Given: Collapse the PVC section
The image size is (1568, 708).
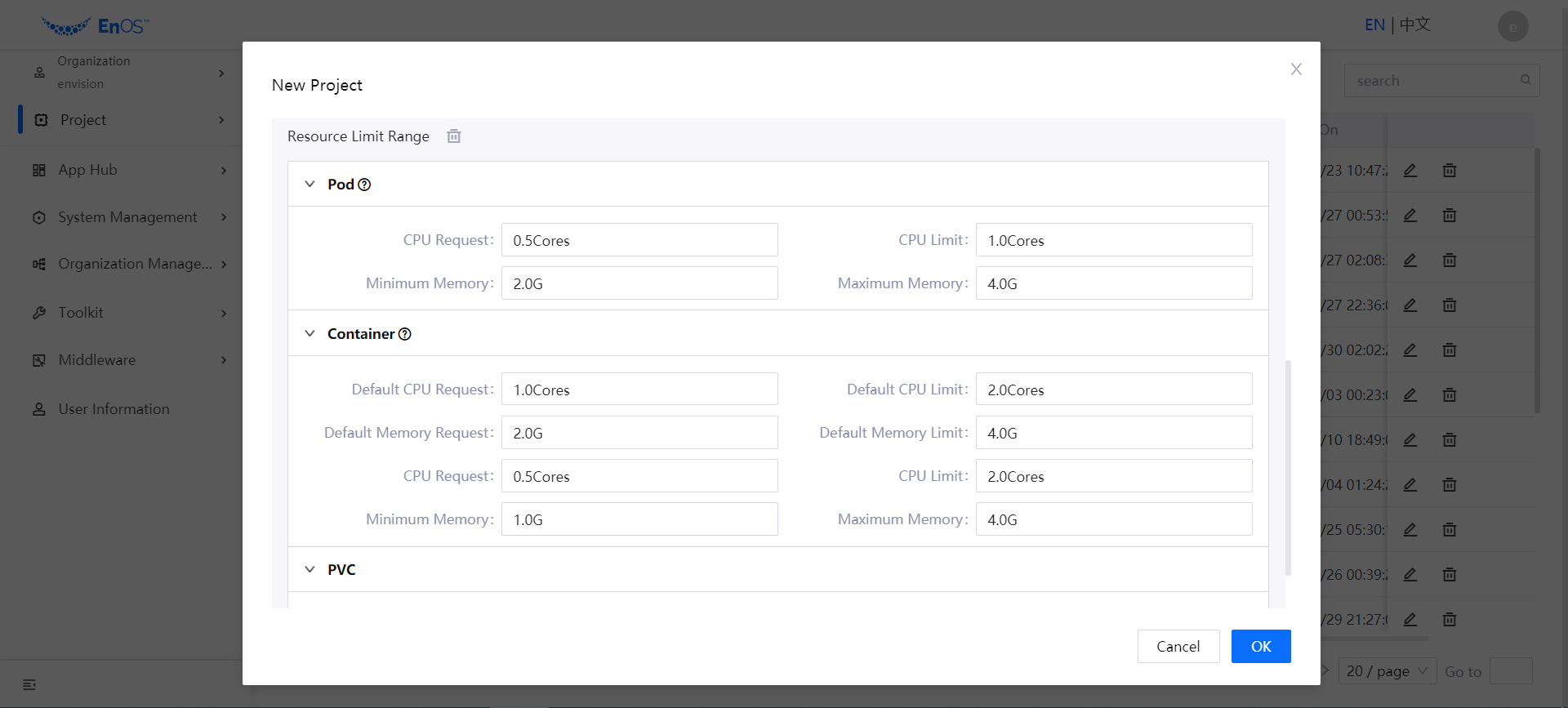Looking at the screenshot, I should coord(310,570).
